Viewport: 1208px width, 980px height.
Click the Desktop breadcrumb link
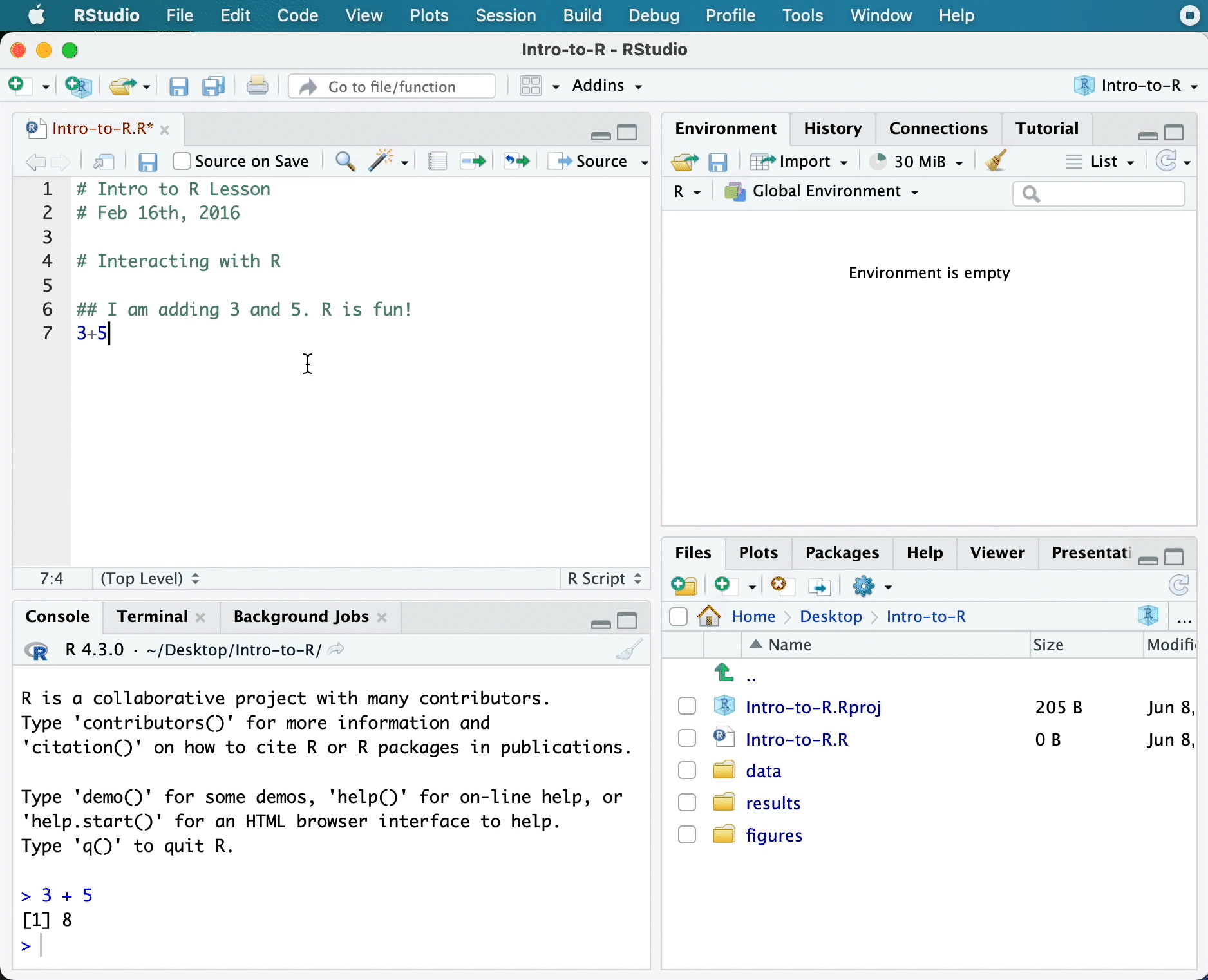(831, 616)
